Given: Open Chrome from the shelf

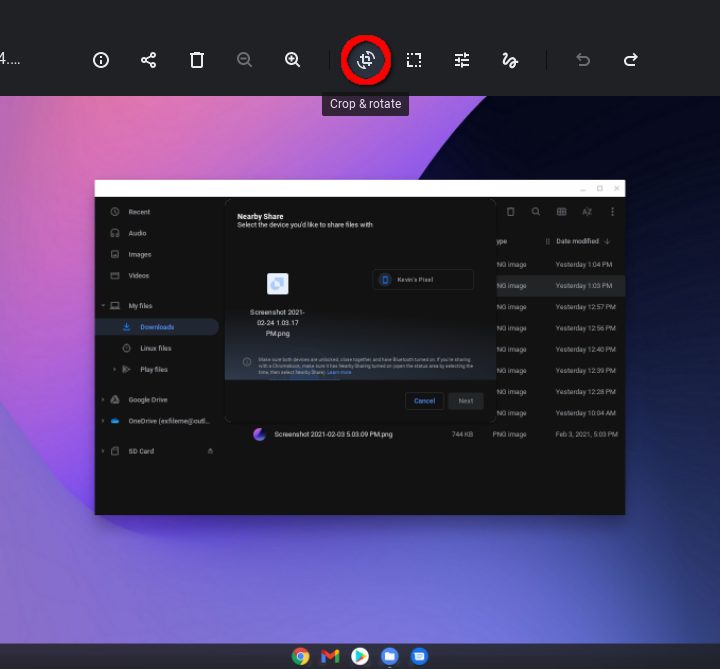Looking at the screenshot, I should tap(300, 656).
